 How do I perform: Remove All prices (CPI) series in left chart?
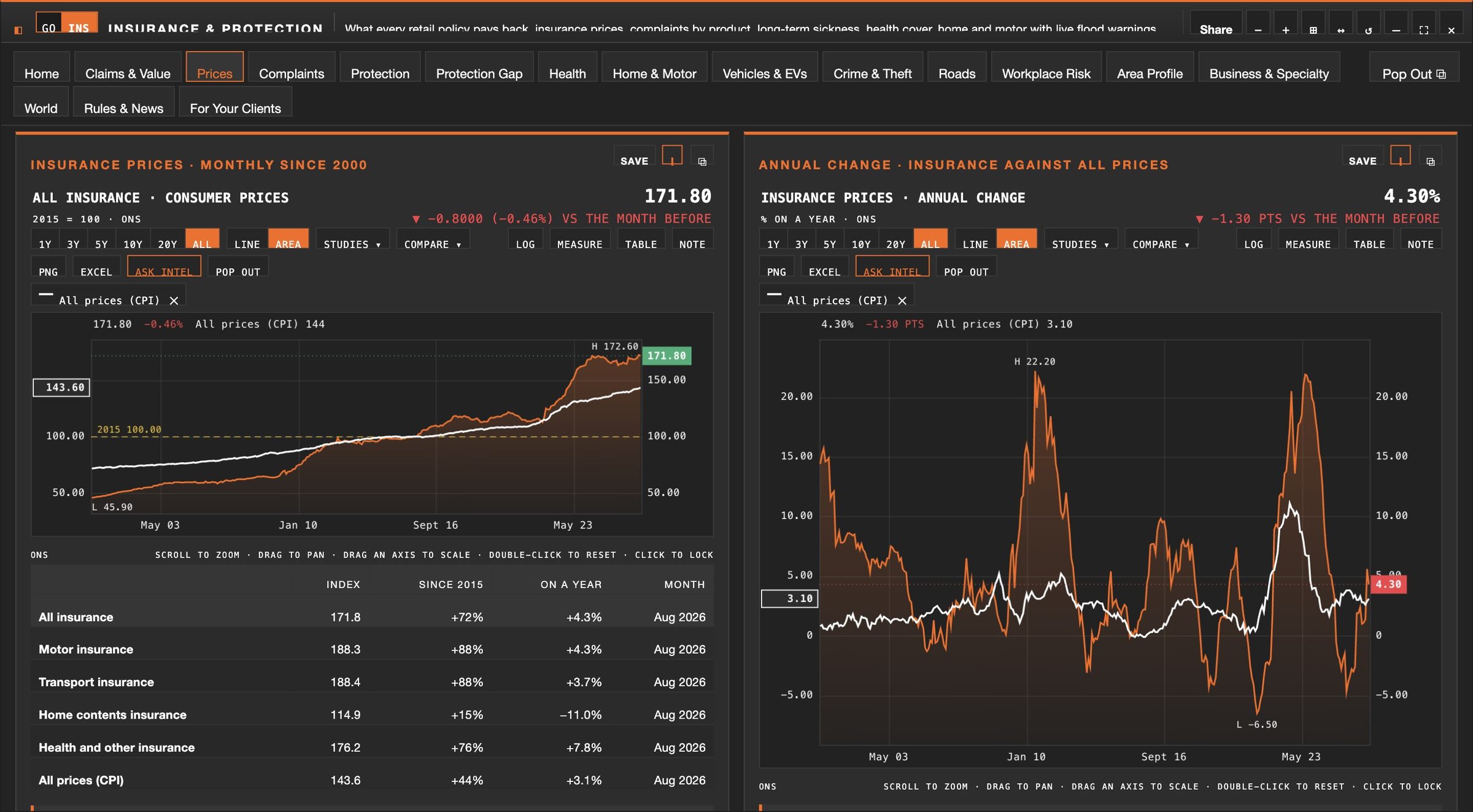tap(174, 300)
